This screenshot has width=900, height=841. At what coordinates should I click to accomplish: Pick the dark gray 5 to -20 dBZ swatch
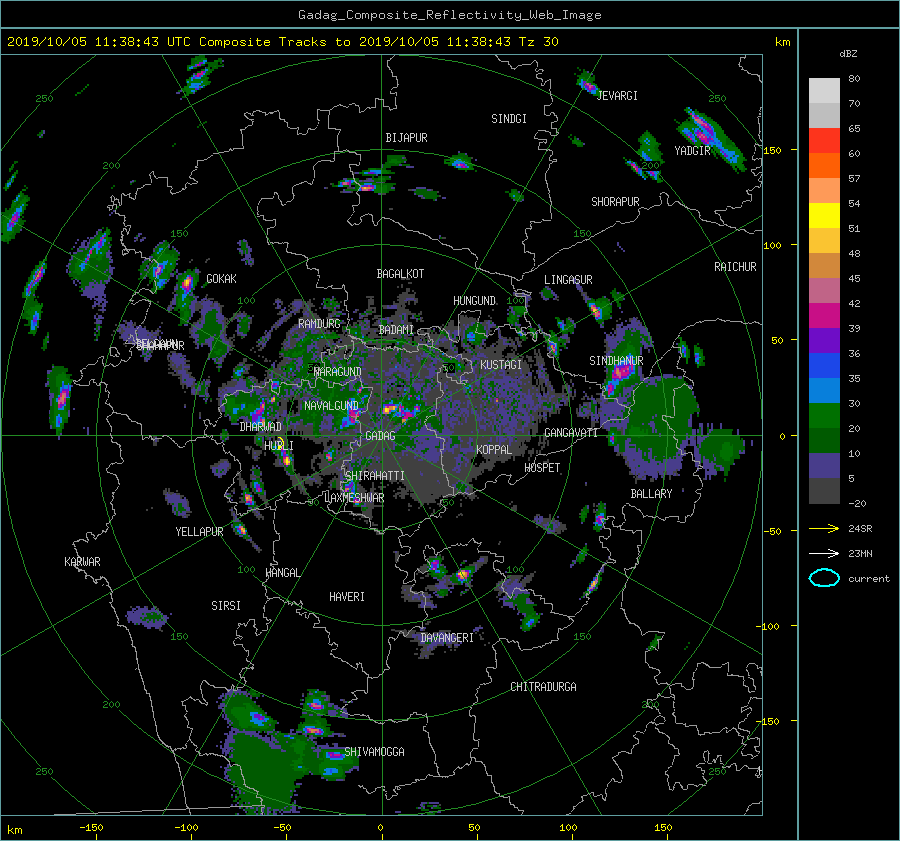pos(824,491)
